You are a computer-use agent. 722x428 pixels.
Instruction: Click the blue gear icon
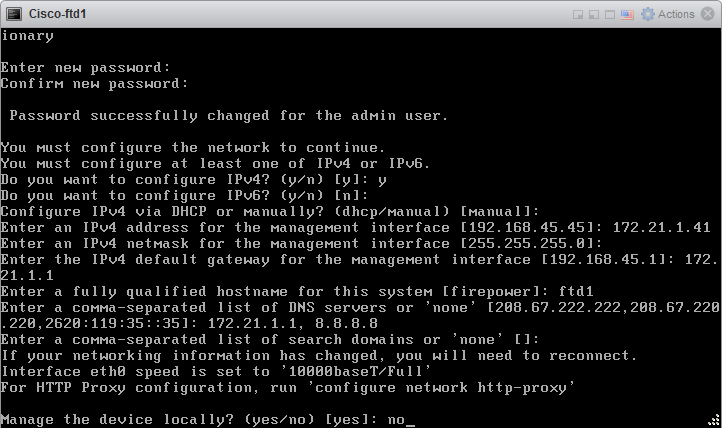647,14
